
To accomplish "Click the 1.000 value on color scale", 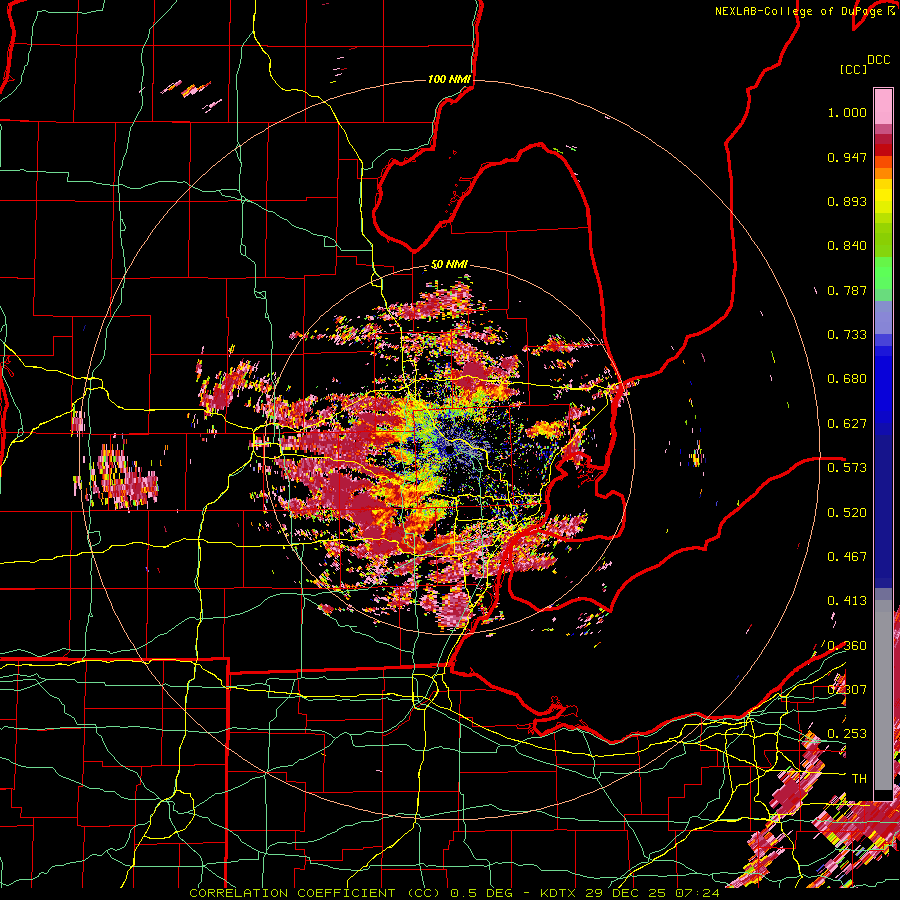I will coord(847,112).
